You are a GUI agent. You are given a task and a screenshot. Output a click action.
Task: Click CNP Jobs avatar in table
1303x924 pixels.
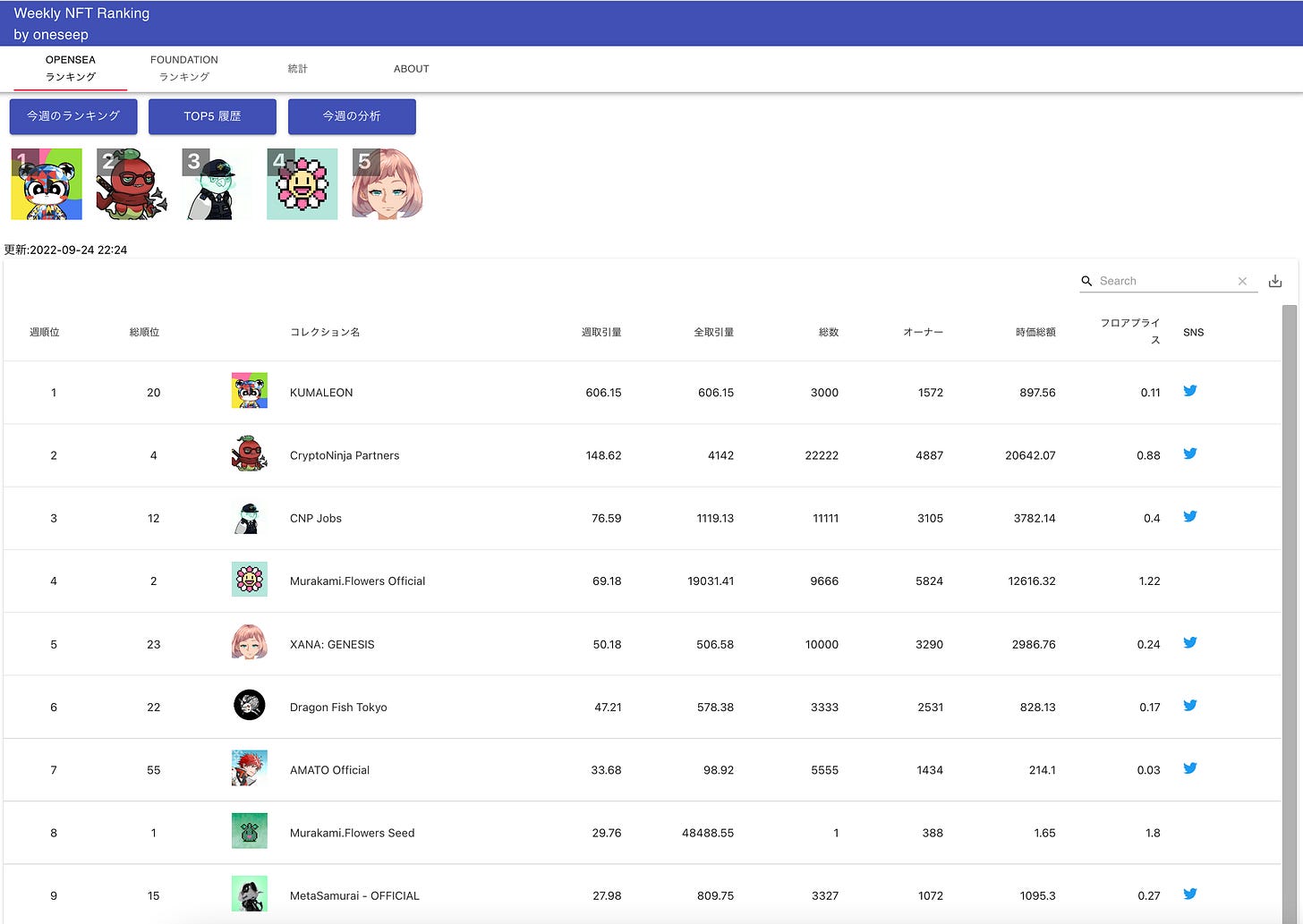(x=250, y=517)
